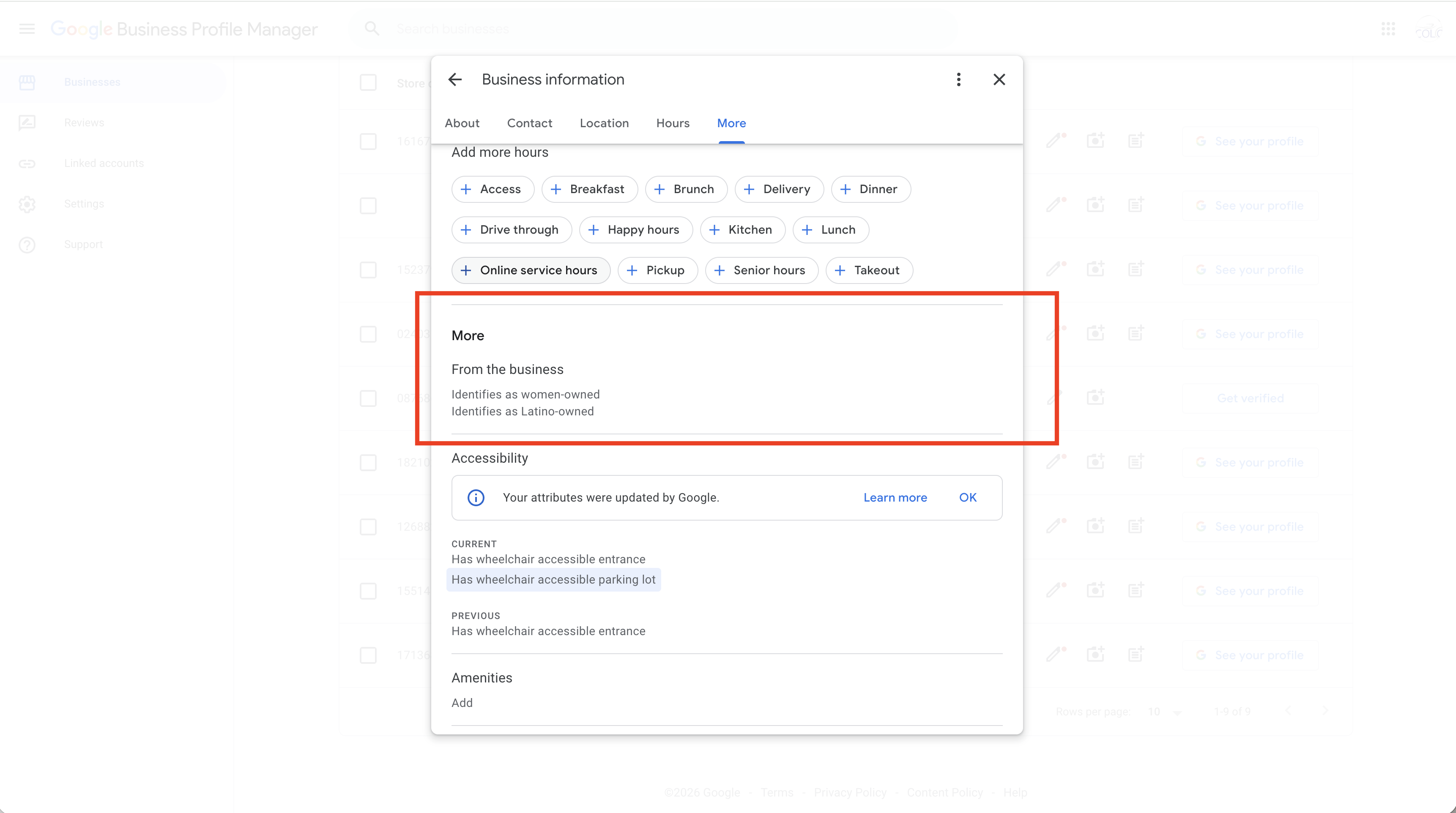Open the Terms footer link

(777, 793)
